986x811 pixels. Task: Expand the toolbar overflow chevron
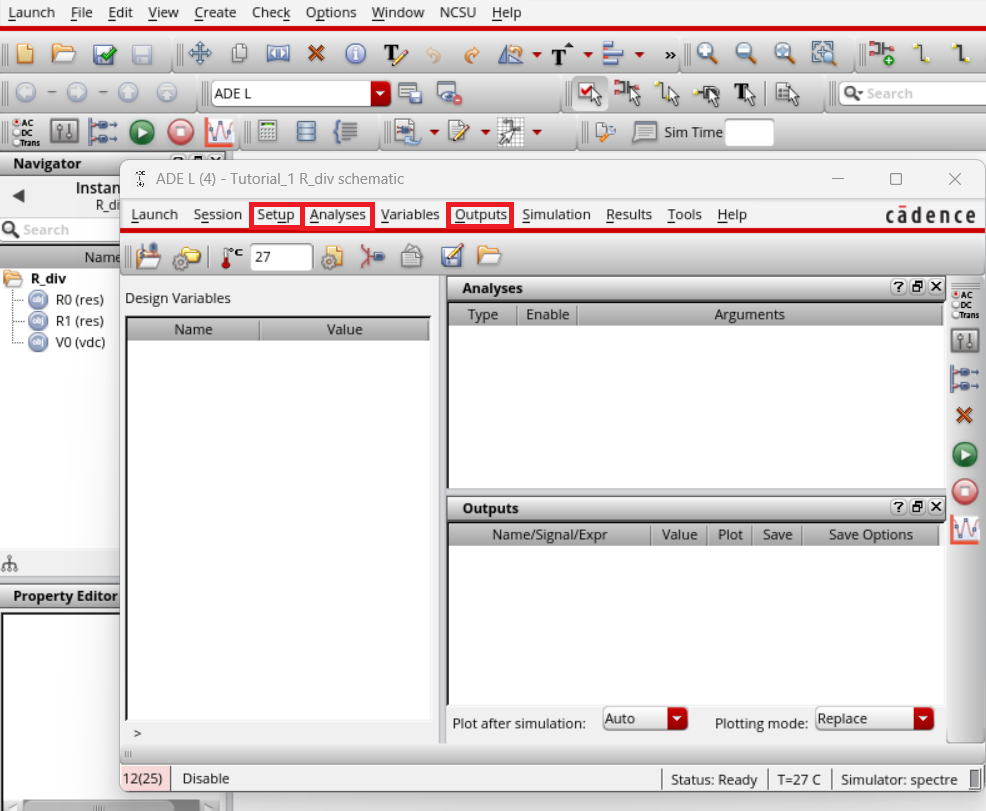click(x=670, y=55)
